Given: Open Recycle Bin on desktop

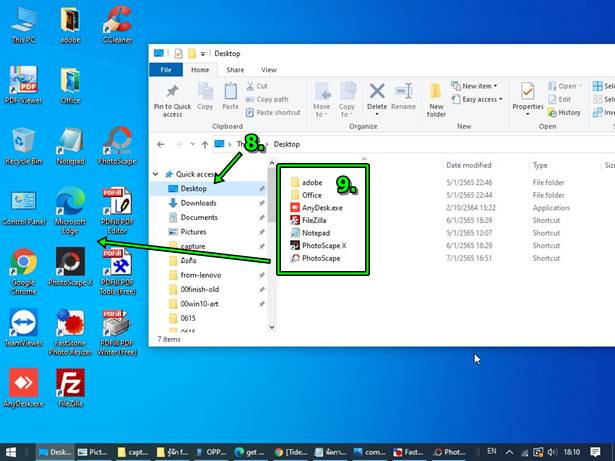Looking at the screenshot, I should (x=23, y=146).
